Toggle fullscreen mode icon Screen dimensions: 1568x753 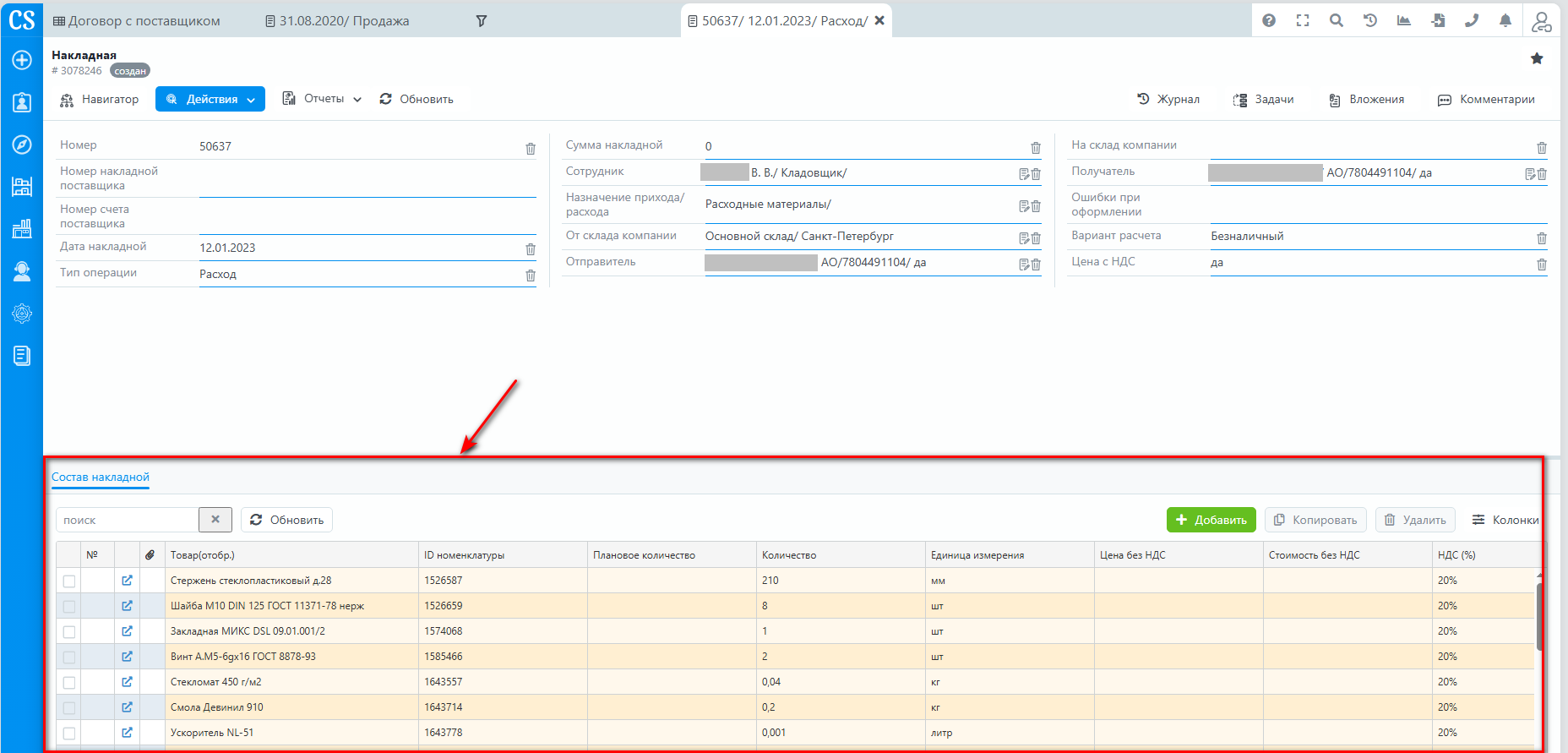(1303, 20)
